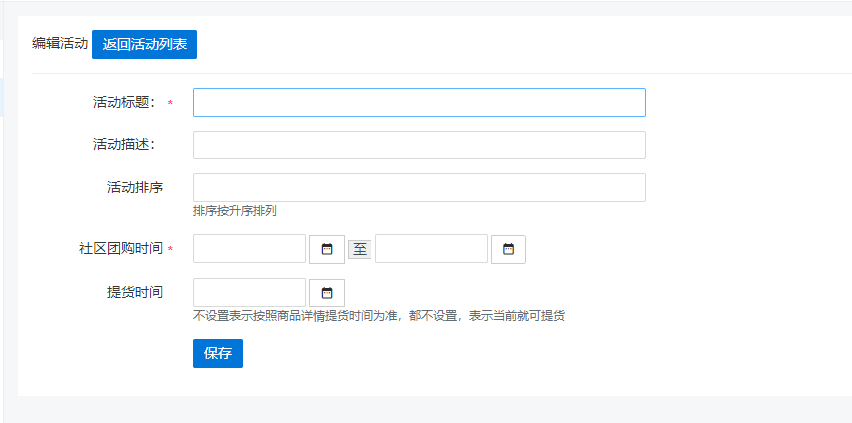852x423 pixels.
Task: Click the 提货时间 date field
Action: (249, 293)
